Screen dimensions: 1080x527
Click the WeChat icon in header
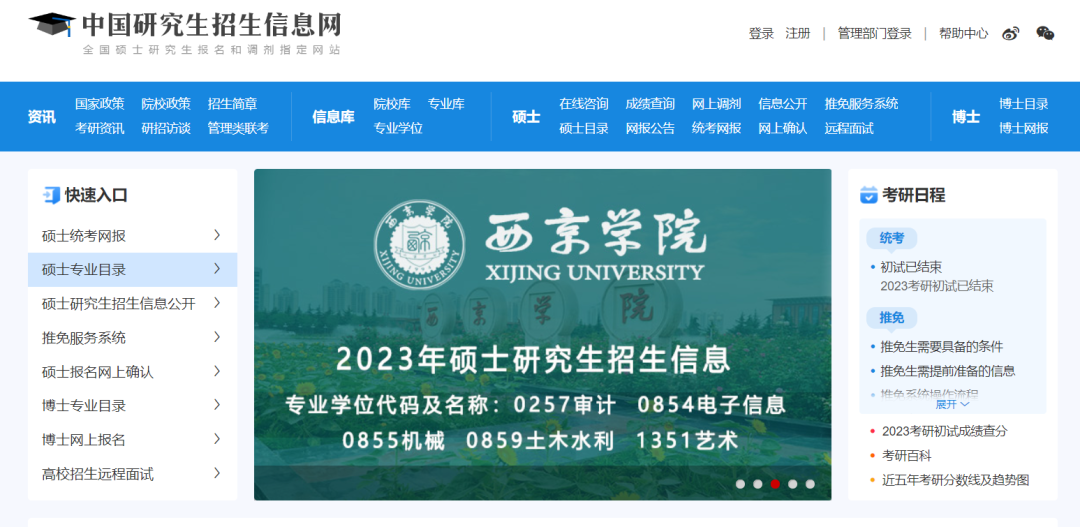[1045, 34]
